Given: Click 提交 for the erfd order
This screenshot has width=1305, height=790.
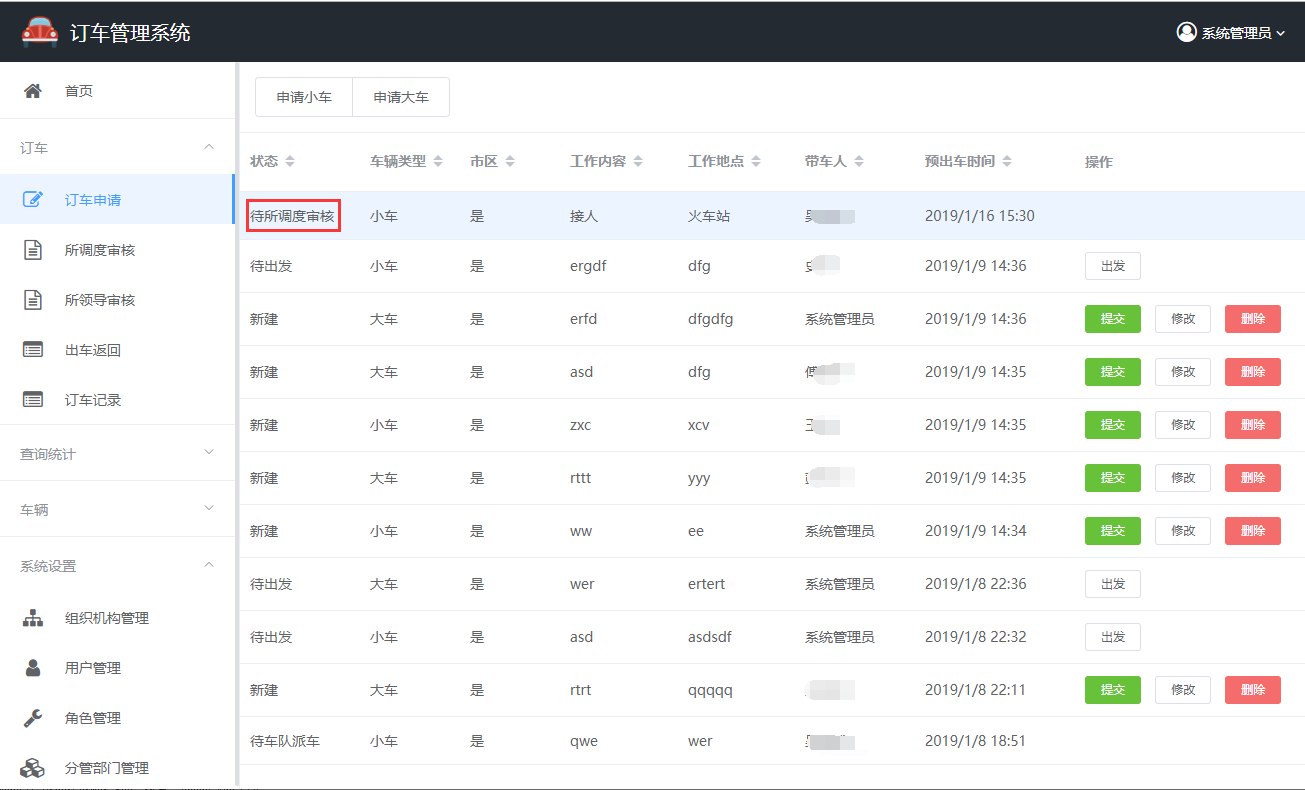Looking at the screenshot, I should coord(1112,319).
